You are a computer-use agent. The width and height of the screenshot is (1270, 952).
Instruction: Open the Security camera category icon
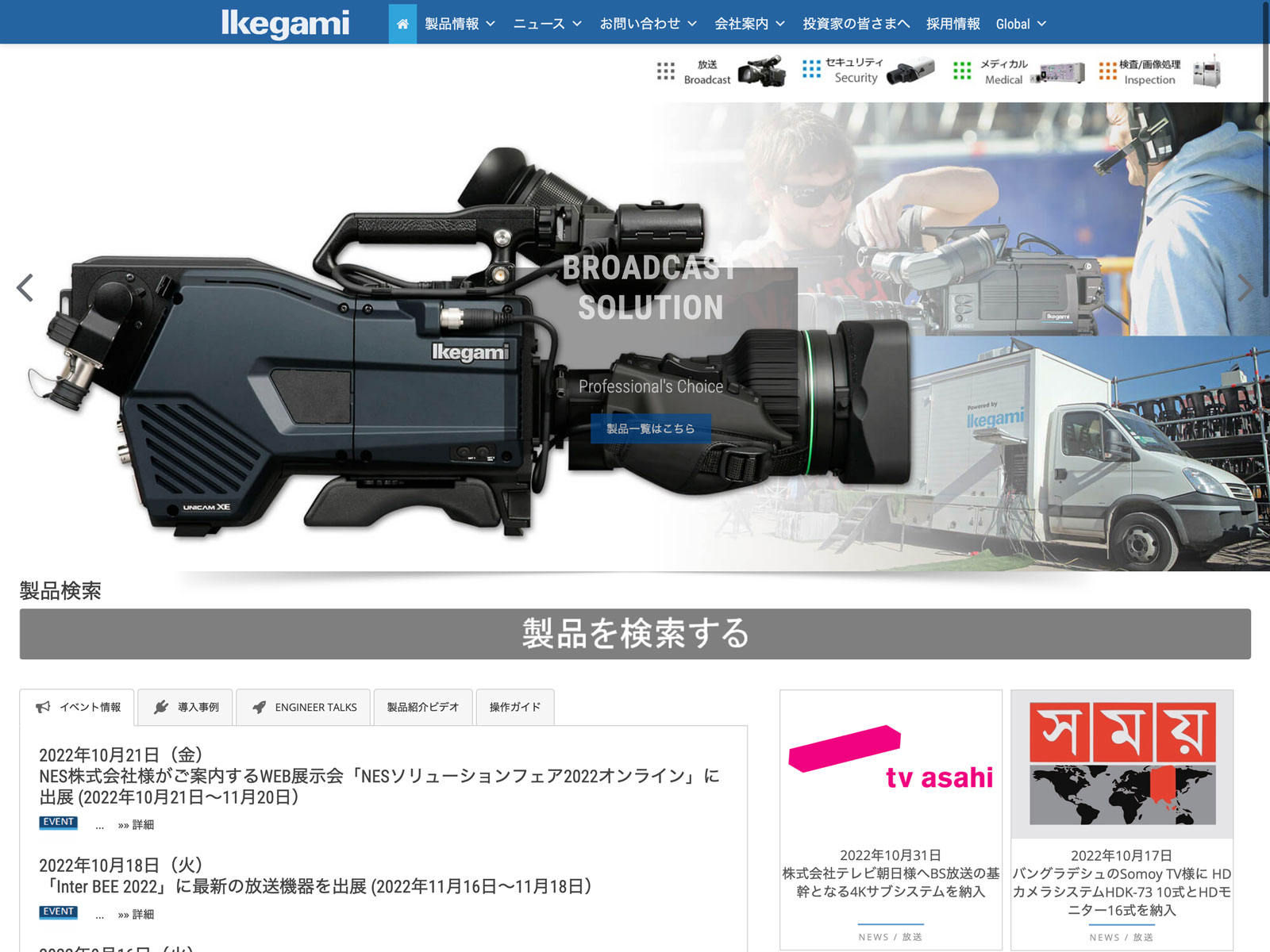[x=910, y=71]
